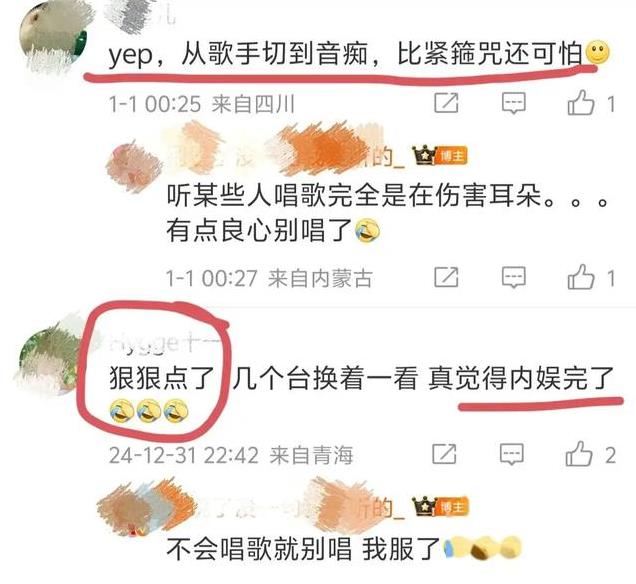Viewport: 636px width, 584px height.
Task: Tap the crown icon on last blogger reply
Action: click(x=423, y=506)
